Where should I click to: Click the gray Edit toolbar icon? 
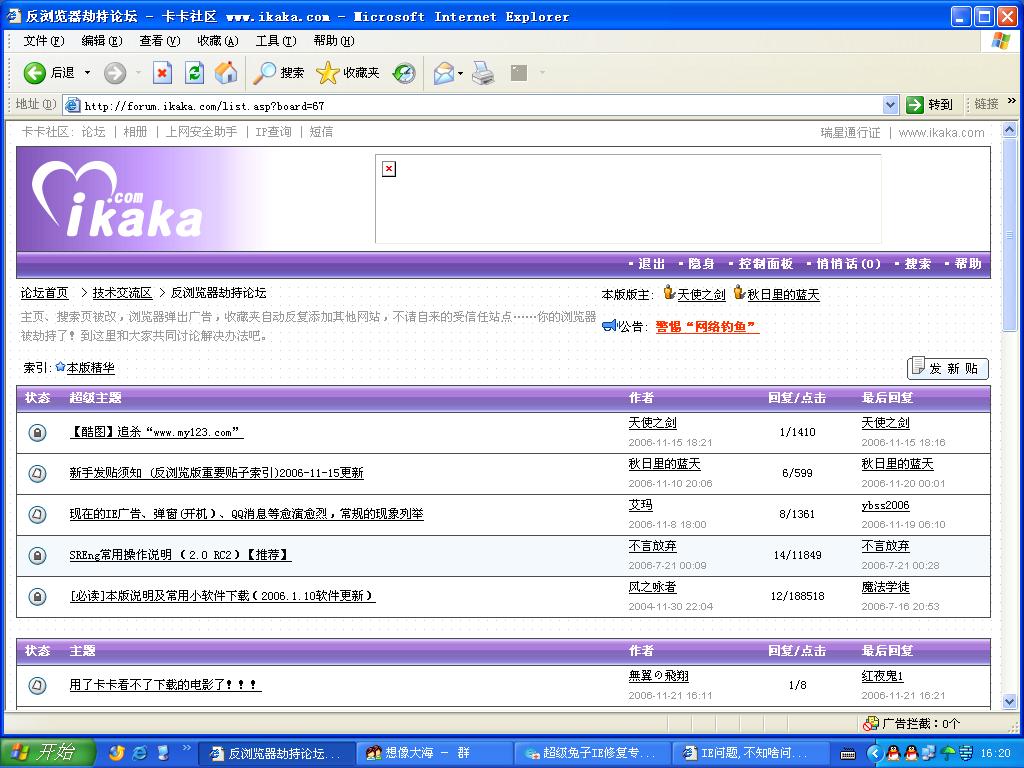(x=519, y=72)
